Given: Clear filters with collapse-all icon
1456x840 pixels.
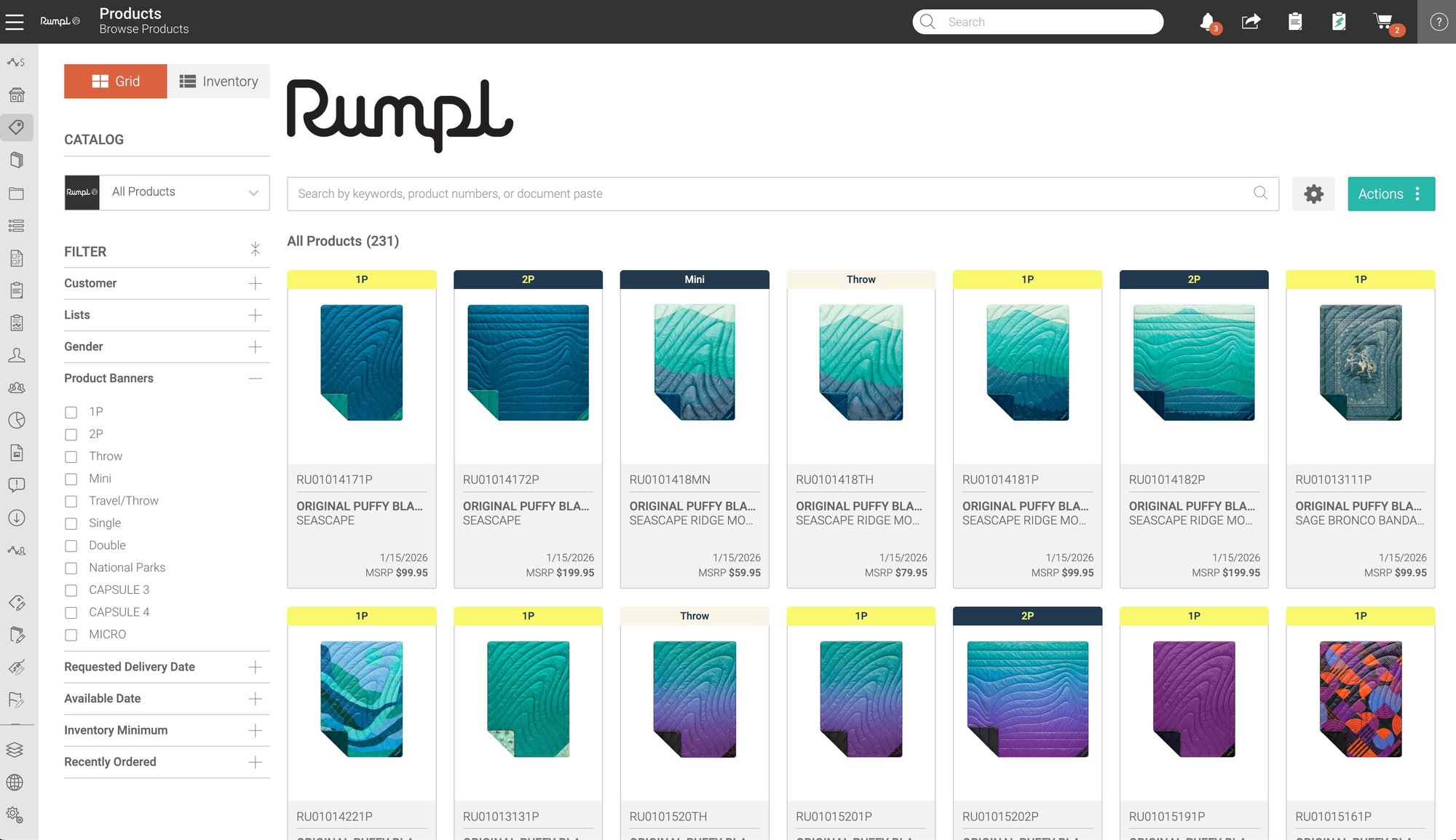Looking at the screenshot, I should pyautogui.click(x=255, y=250).
